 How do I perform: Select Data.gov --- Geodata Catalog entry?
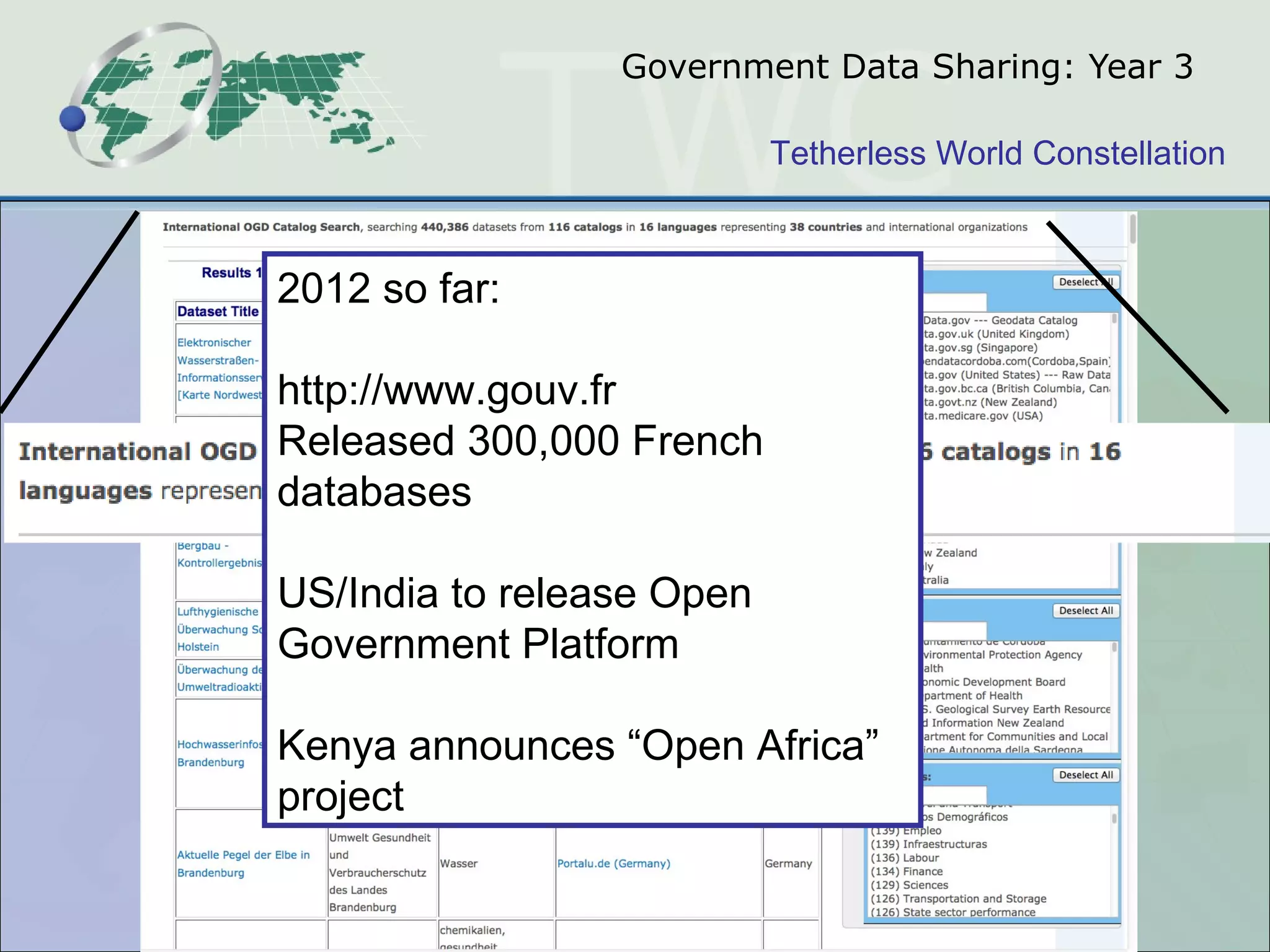click(x=1000, y=320)
